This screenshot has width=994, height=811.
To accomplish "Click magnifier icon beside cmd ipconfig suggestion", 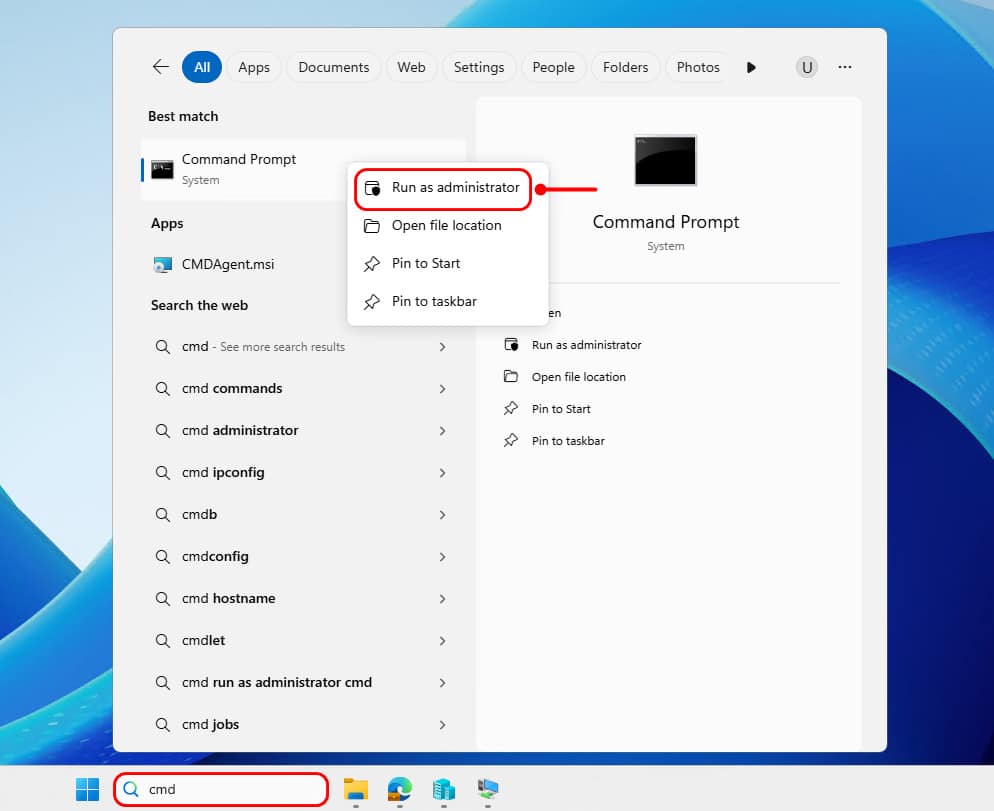I will tap(163, 472).
